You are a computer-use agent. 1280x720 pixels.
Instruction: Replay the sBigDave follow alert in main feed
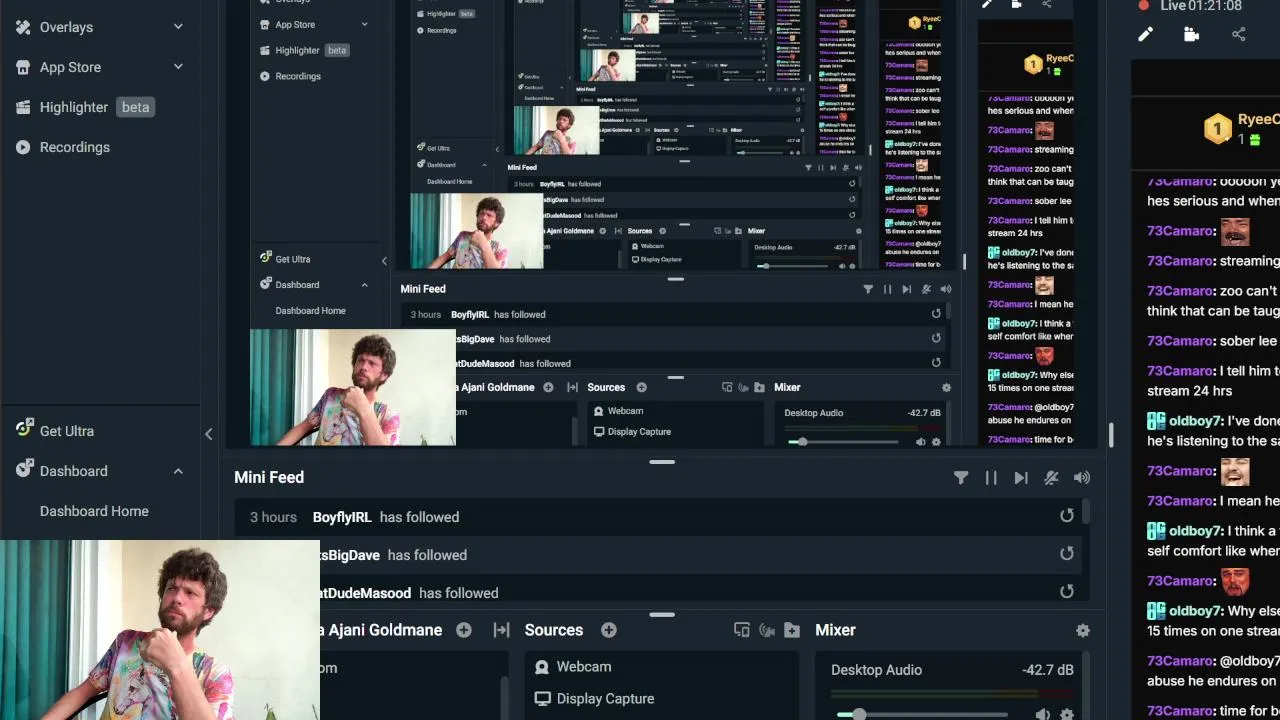(x=1067, y=553)
